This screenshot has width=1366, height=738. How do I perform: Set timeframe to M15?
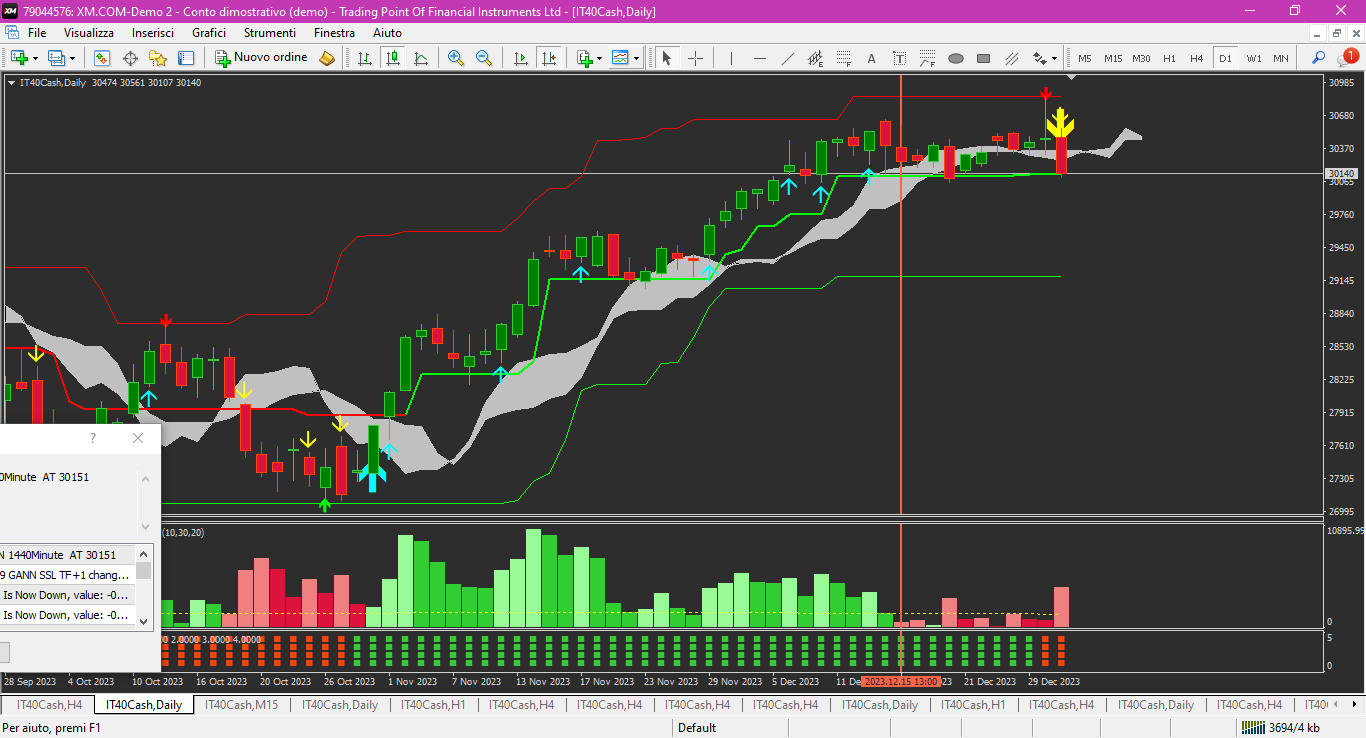coord(1113,58)
